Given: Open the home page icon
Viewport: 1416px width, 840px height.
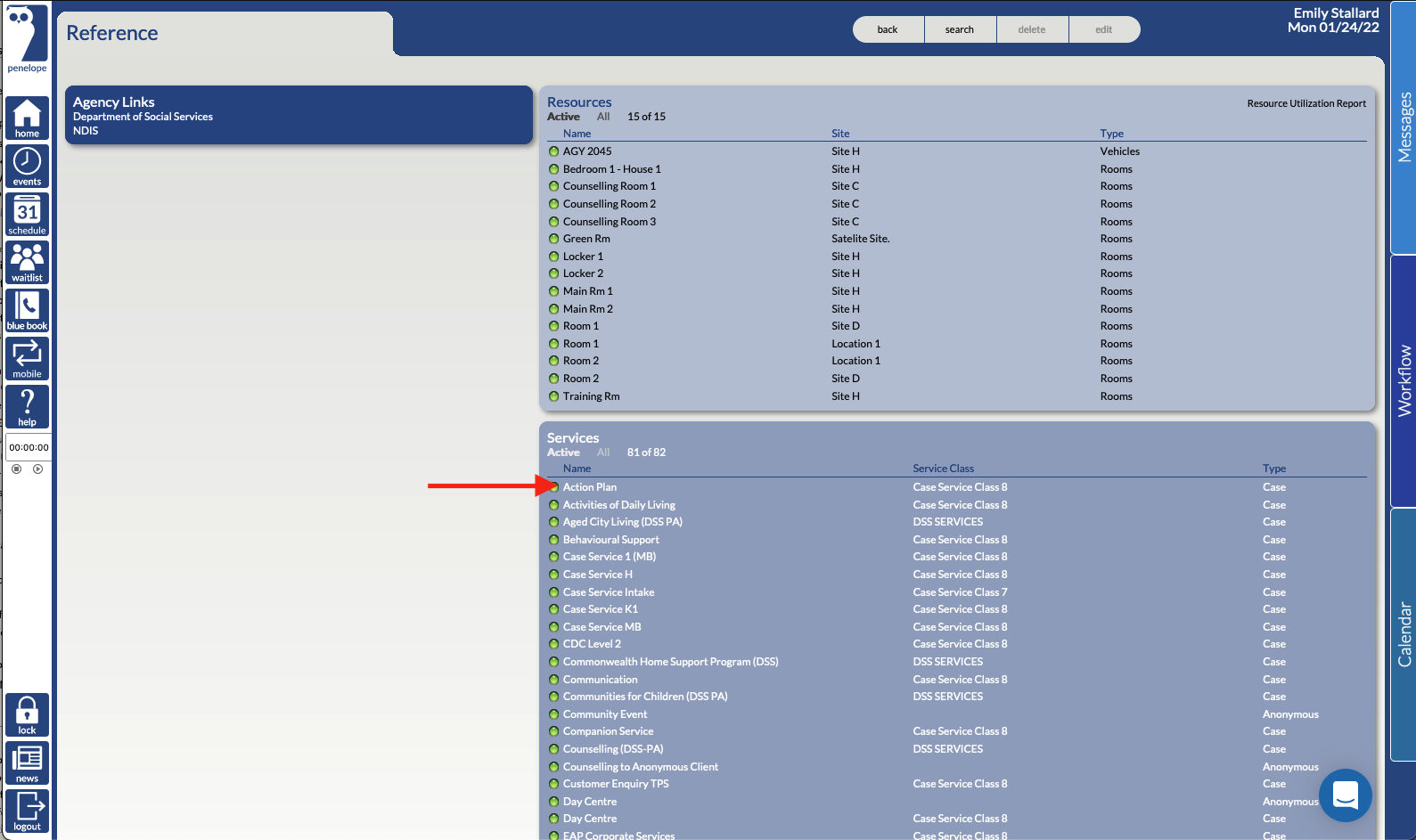Looking at the screenshot, I should pos(27,118).
